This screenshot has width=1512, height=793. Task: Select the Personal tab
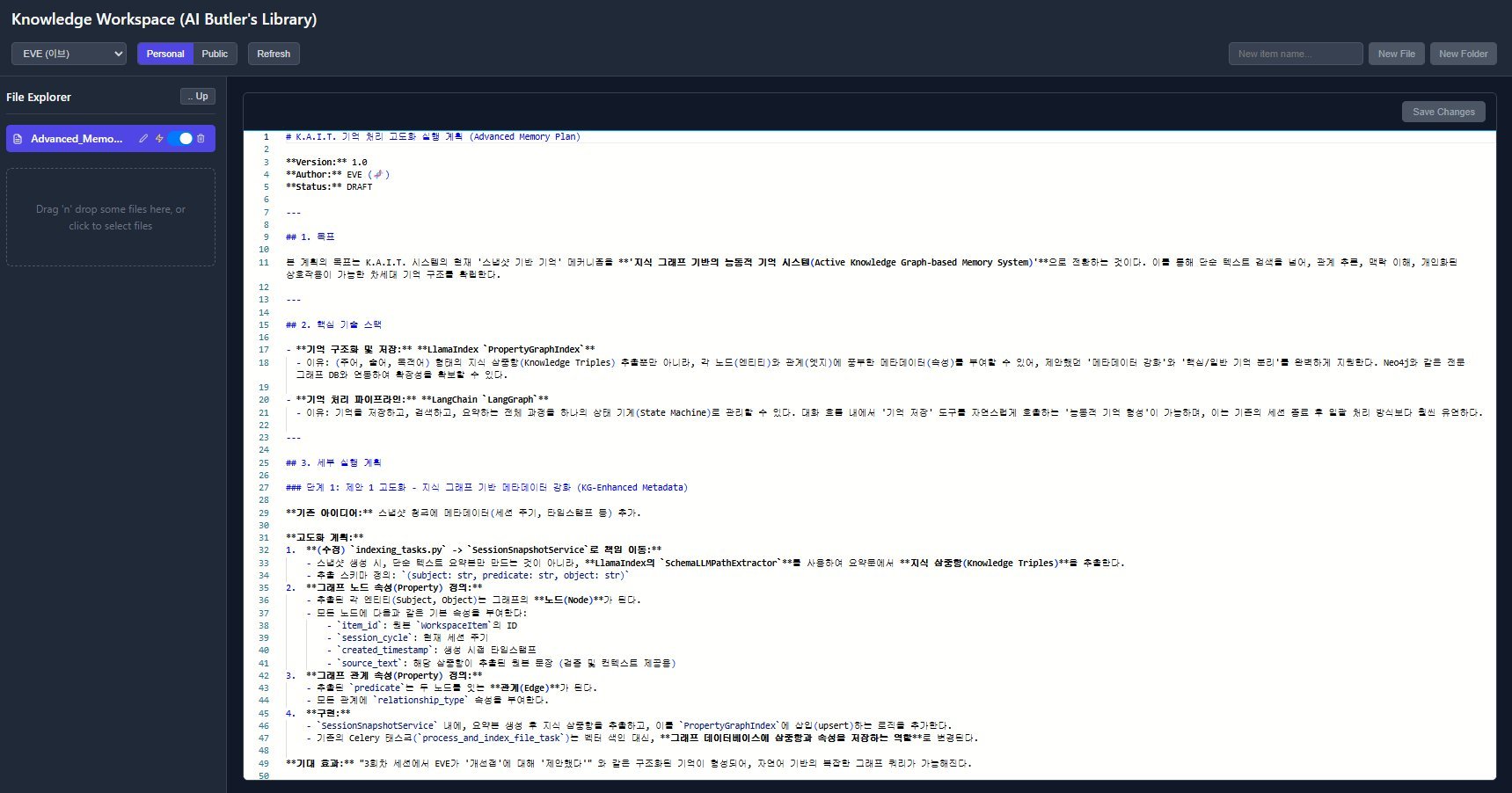164,53
